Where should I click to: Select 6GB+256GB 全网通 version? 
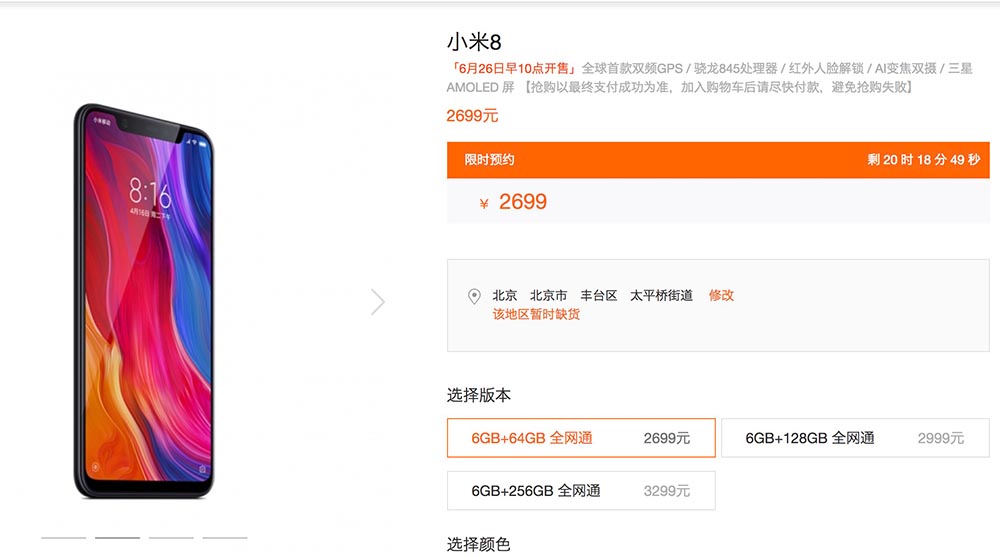click(x=581, y=490)
